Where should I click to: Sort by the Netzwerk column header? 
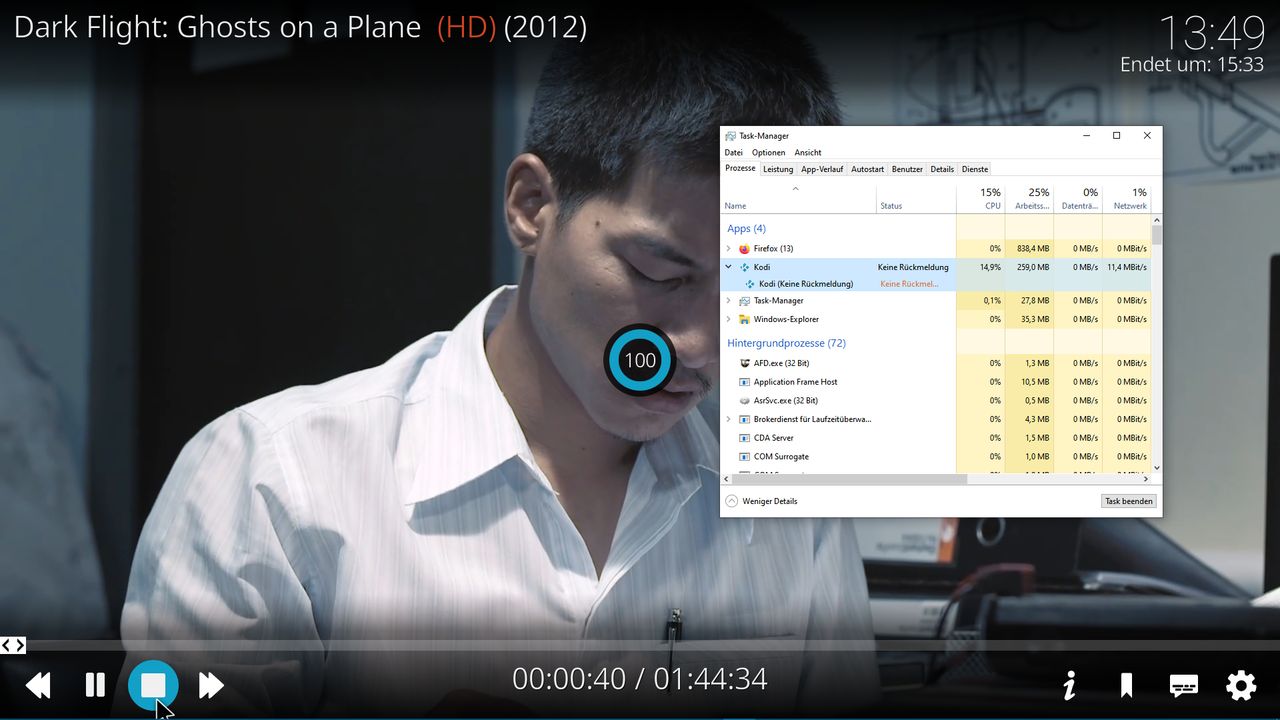pos(1127,198)
